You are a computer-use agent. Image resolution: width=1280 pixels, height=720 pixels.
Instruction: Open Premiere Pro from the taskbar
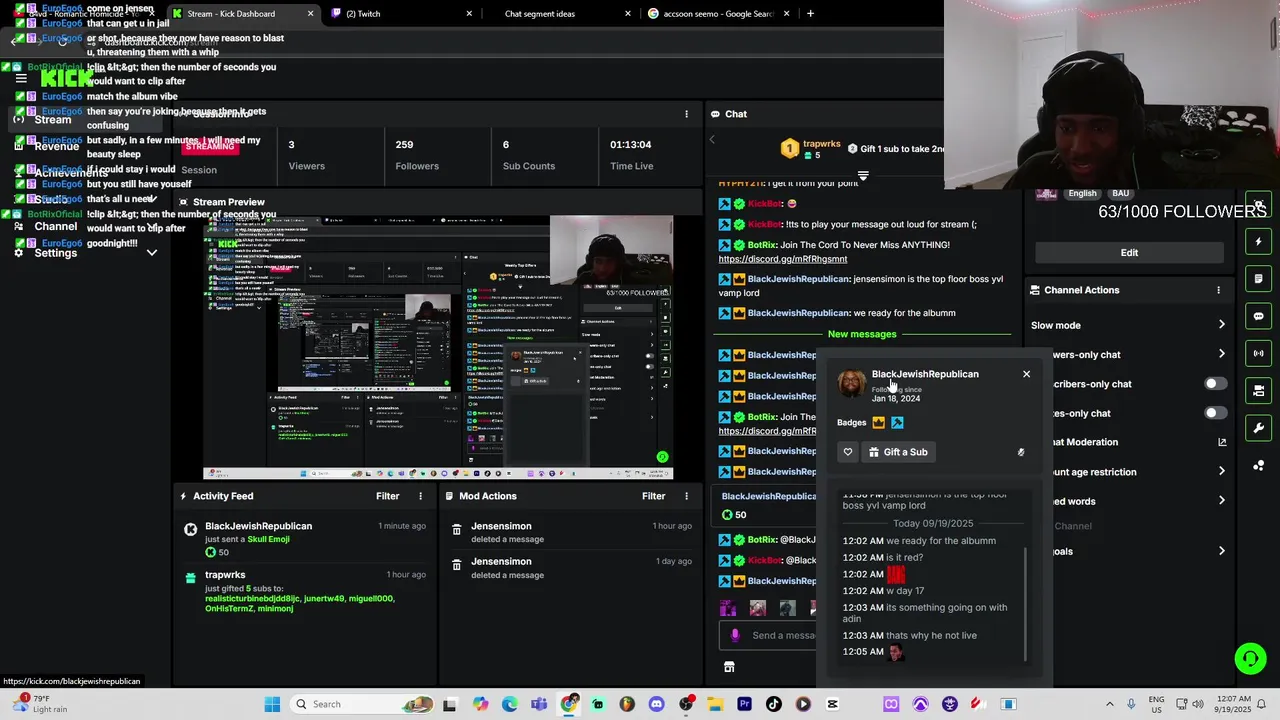744,704
